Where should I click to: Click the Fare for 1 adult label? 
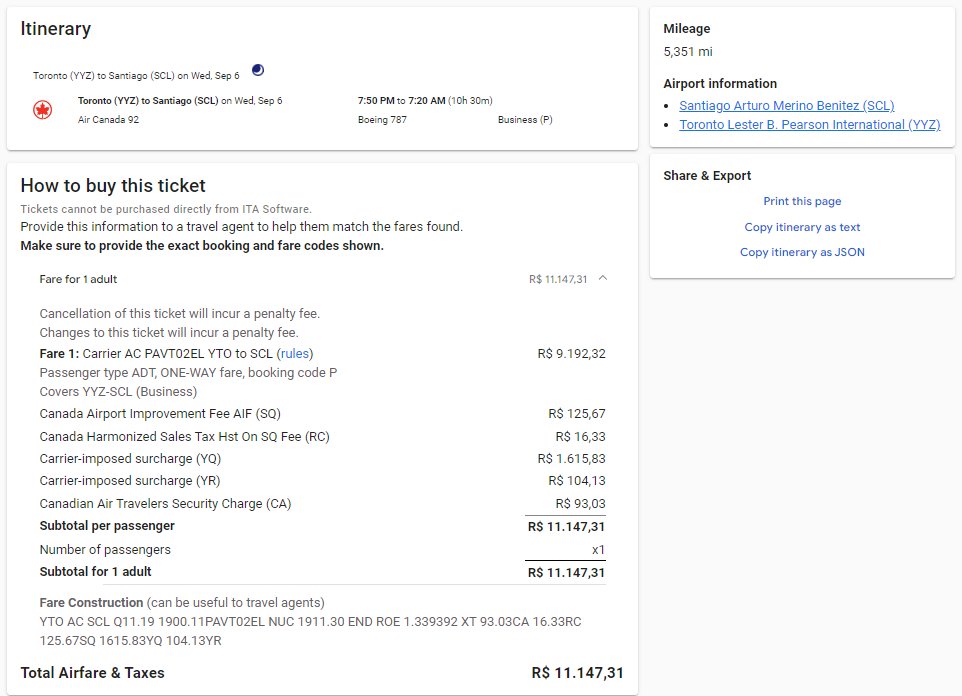tap(78, 279)
